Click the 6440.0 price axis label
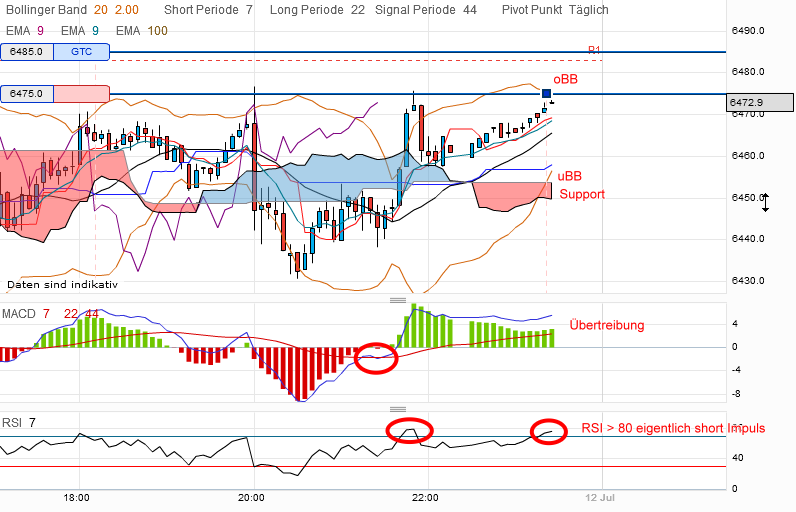 click(x=748, y=238)
